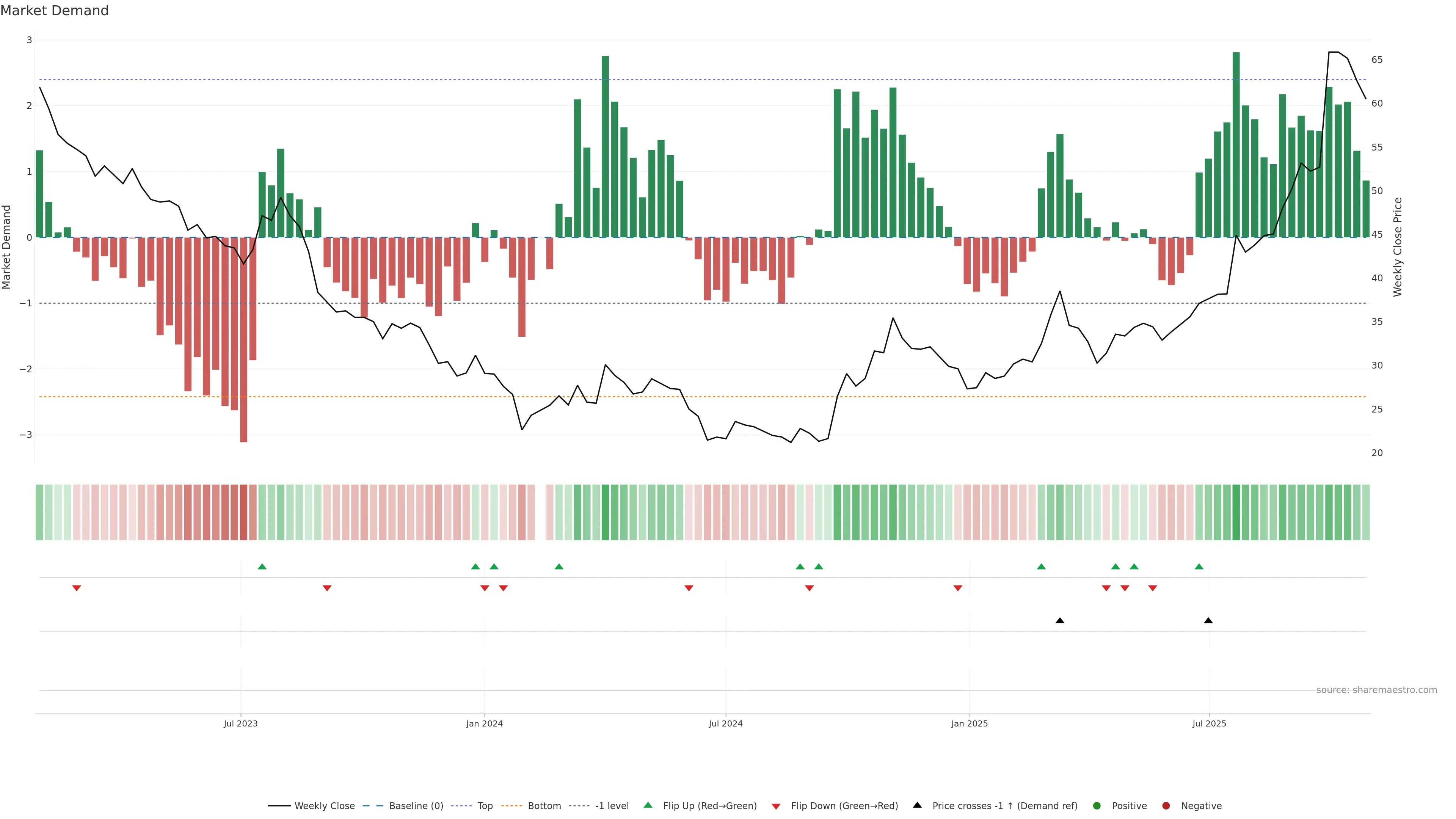Viewport: 1456px width, 819px height.
Task: Click the Jan 2024 x-axis label
Action: [x=485, y=724]
